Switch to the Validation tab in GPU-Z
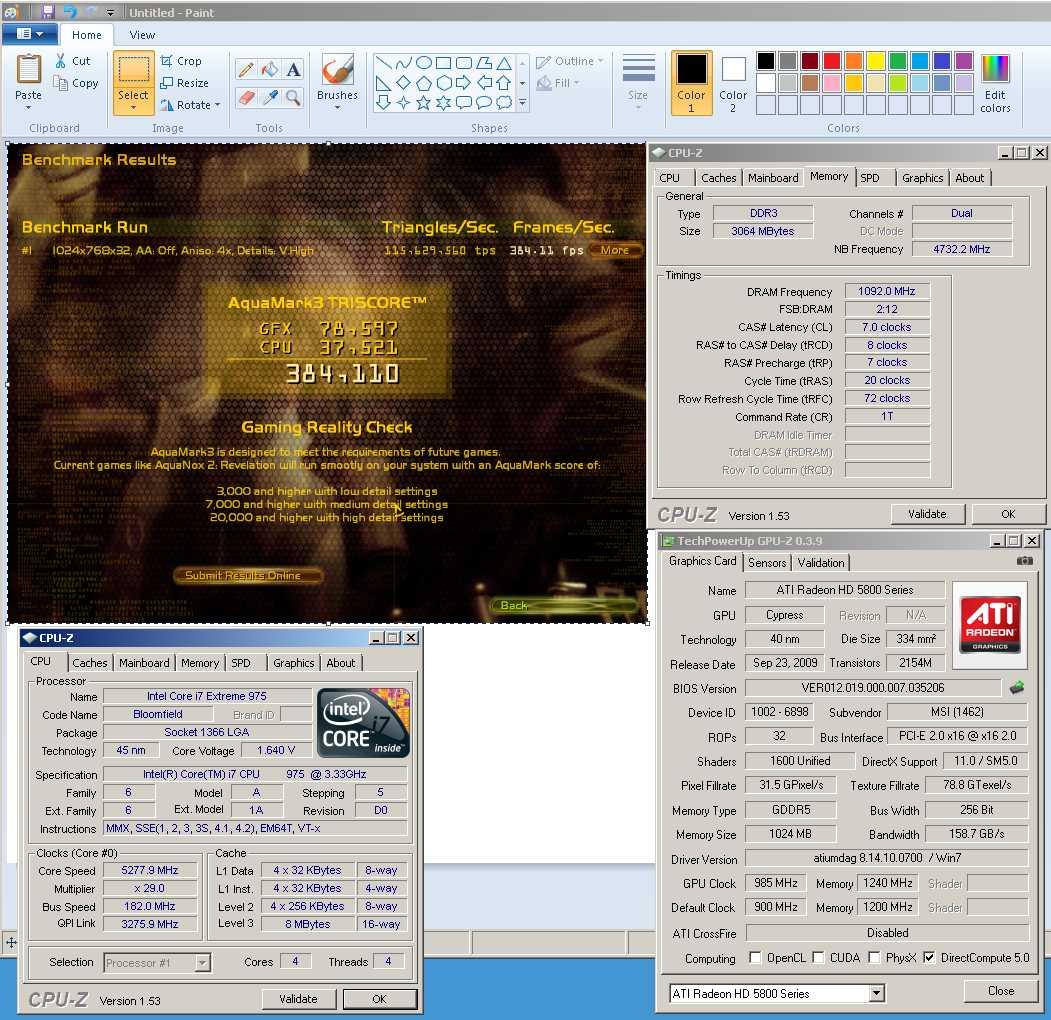Image resolution: width=1051 pixels, height=1020 pixels. coord(821,563)
